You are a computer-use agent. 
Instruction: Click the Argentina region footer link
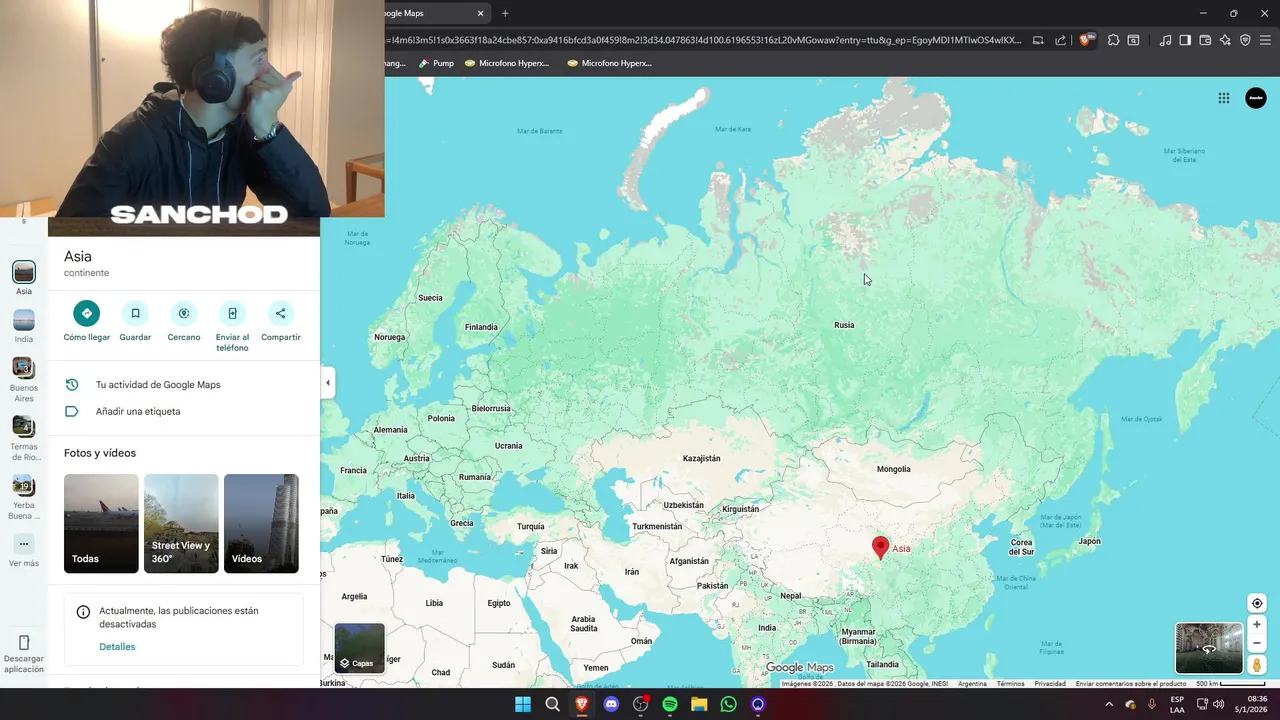[972, 684]
